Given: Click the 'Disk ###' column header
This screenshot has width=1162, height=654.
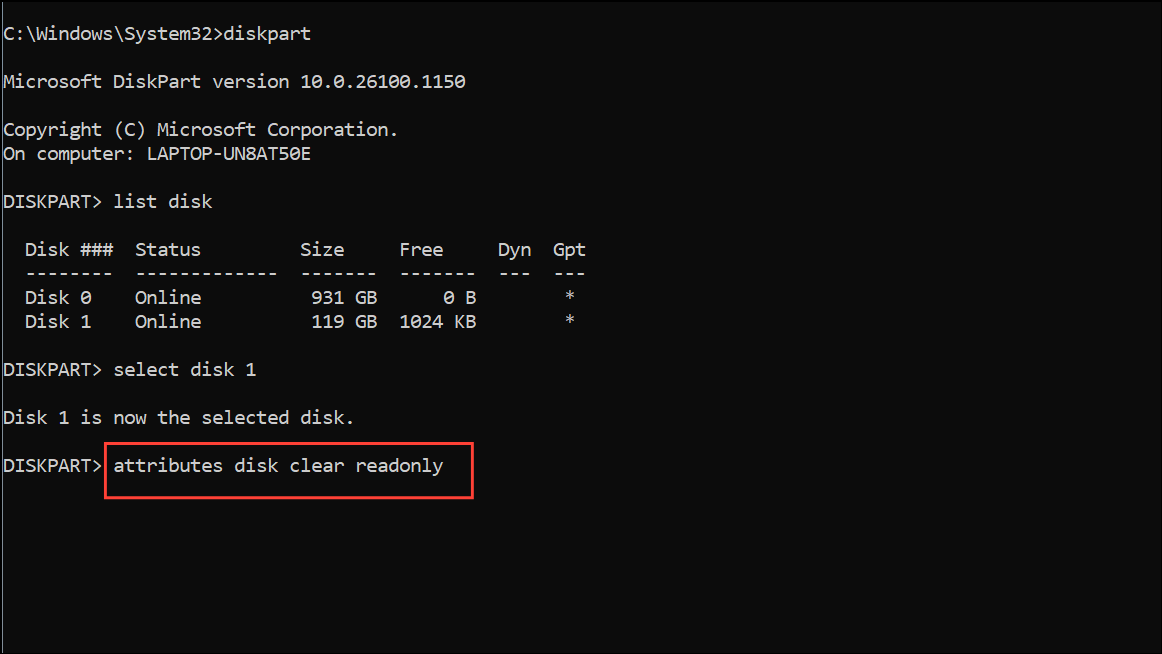Looking at the screenshot, I should point(69,250).
